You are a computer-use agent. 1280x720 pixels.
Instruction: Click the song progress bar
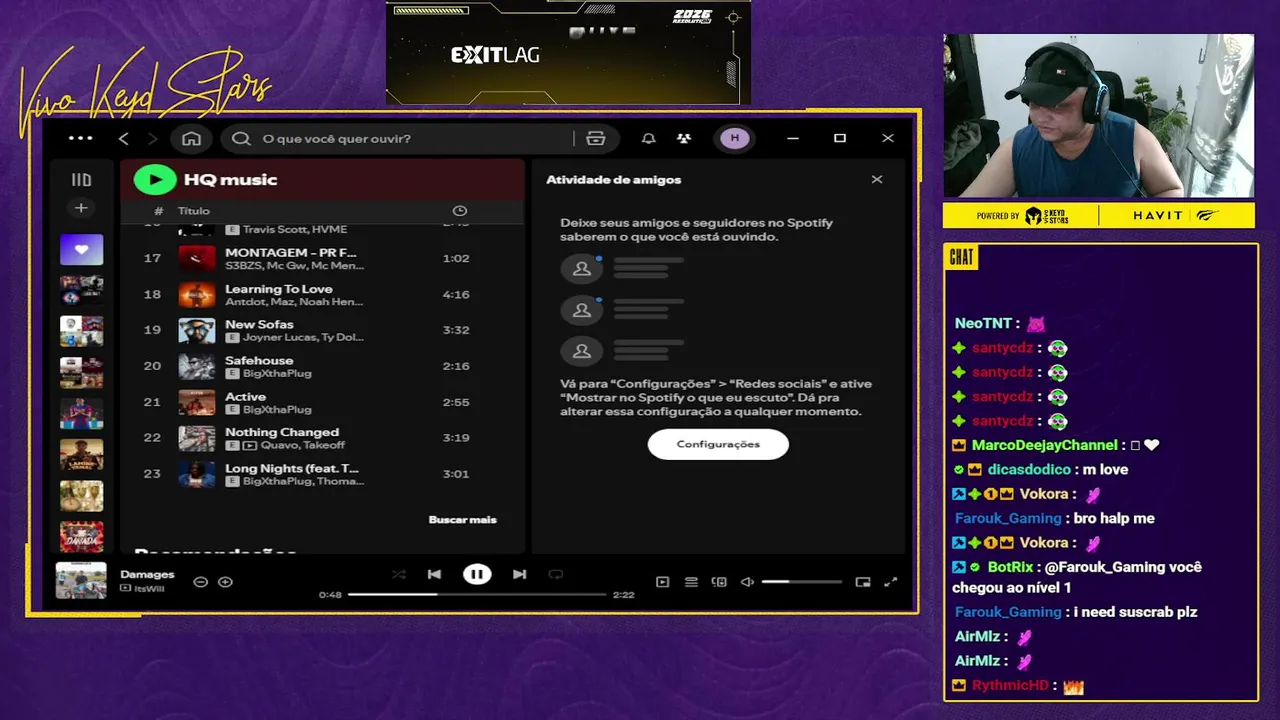(477, 594)
